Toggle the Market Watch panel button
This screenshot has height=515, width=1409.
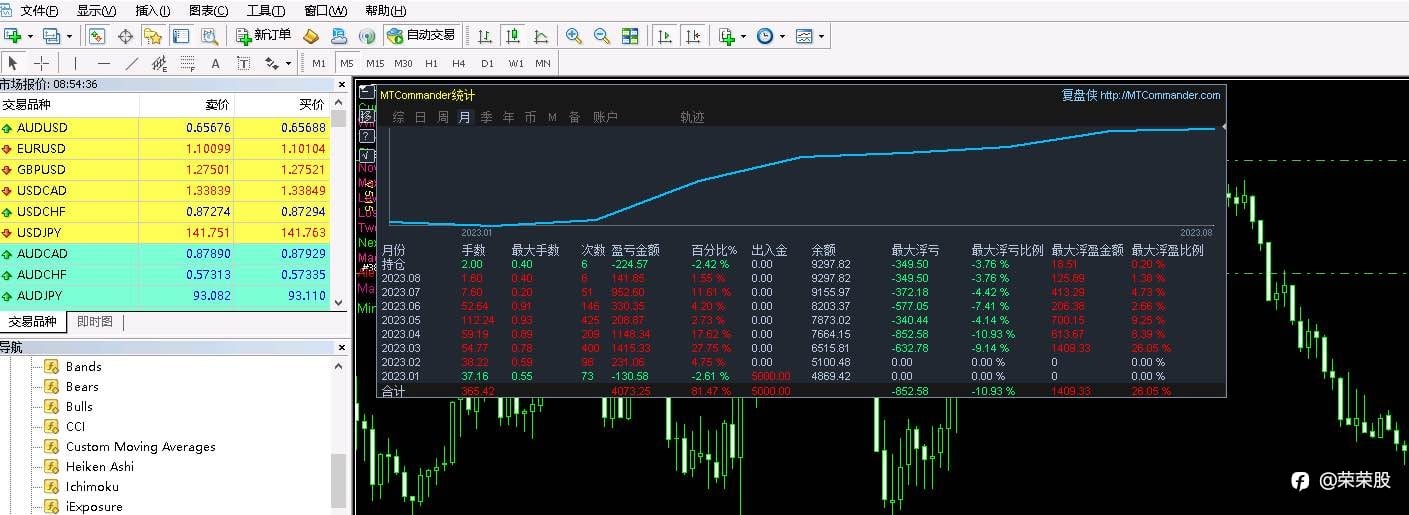pyautogui.click(x=97, y=36)
